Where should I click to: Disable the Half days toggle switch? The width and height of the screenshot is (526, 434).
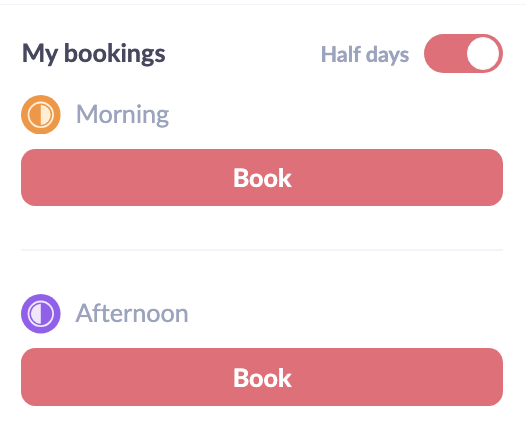click(463, 53)
